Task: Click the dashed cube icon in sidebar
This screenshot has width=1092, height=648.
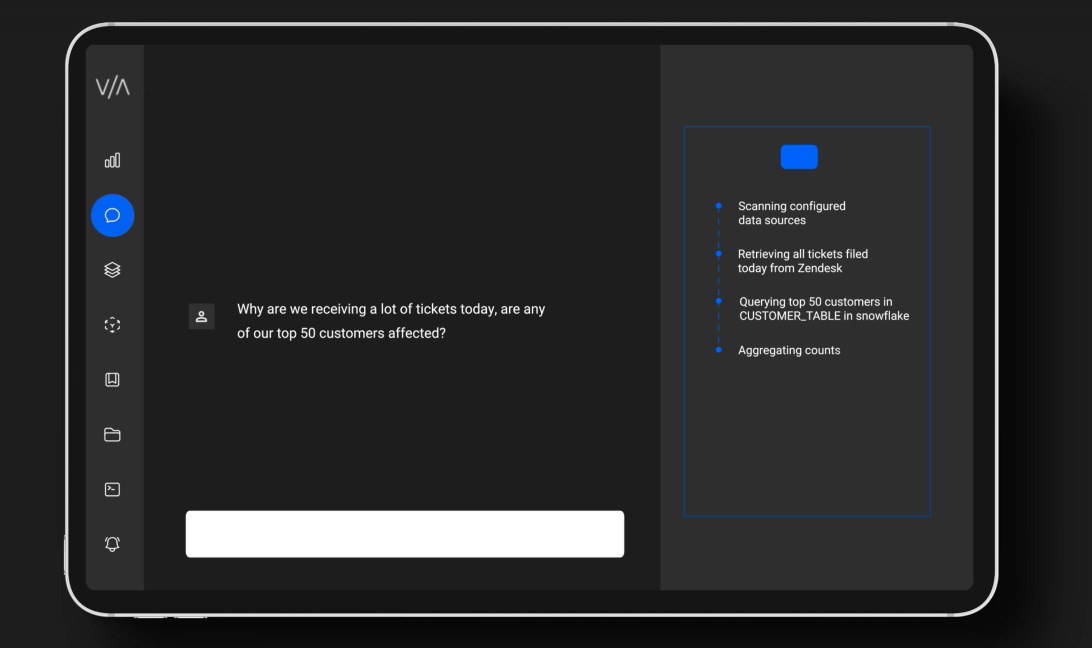Action: pyautogui.click(x=112, y=325)
